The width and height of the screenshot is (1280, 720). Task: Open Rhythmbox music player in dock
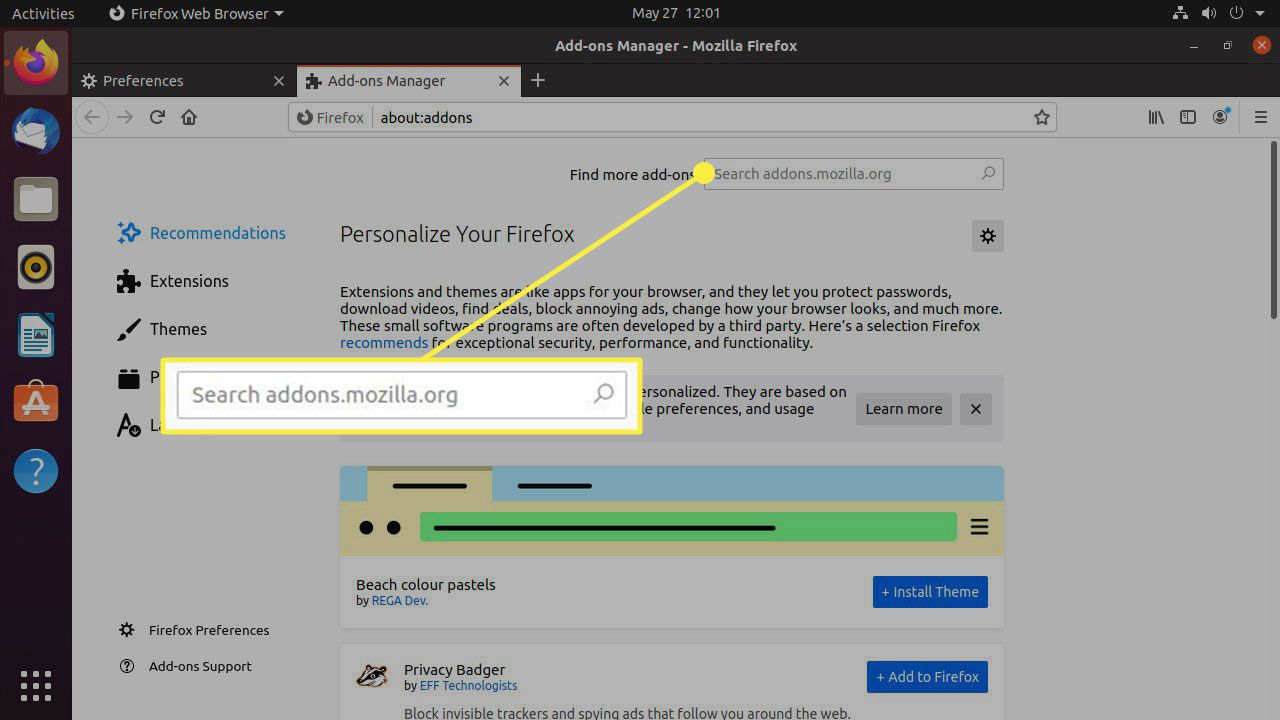(36, 267)
